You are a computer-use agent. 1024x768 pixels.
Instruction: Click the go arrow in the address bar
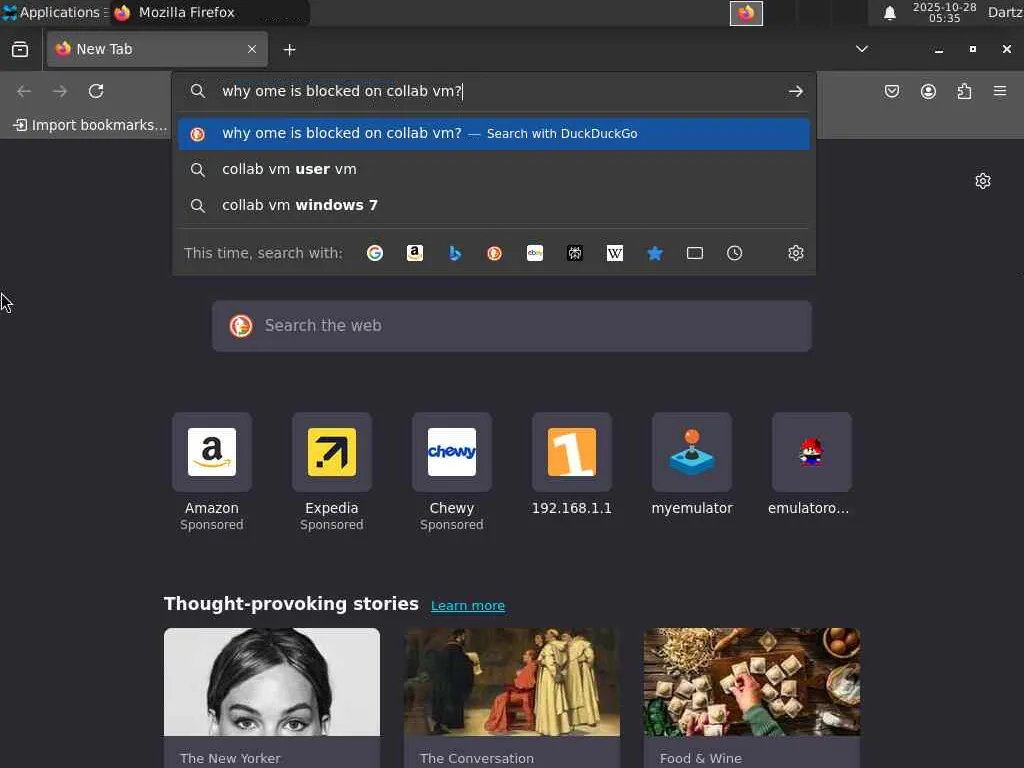795,91
